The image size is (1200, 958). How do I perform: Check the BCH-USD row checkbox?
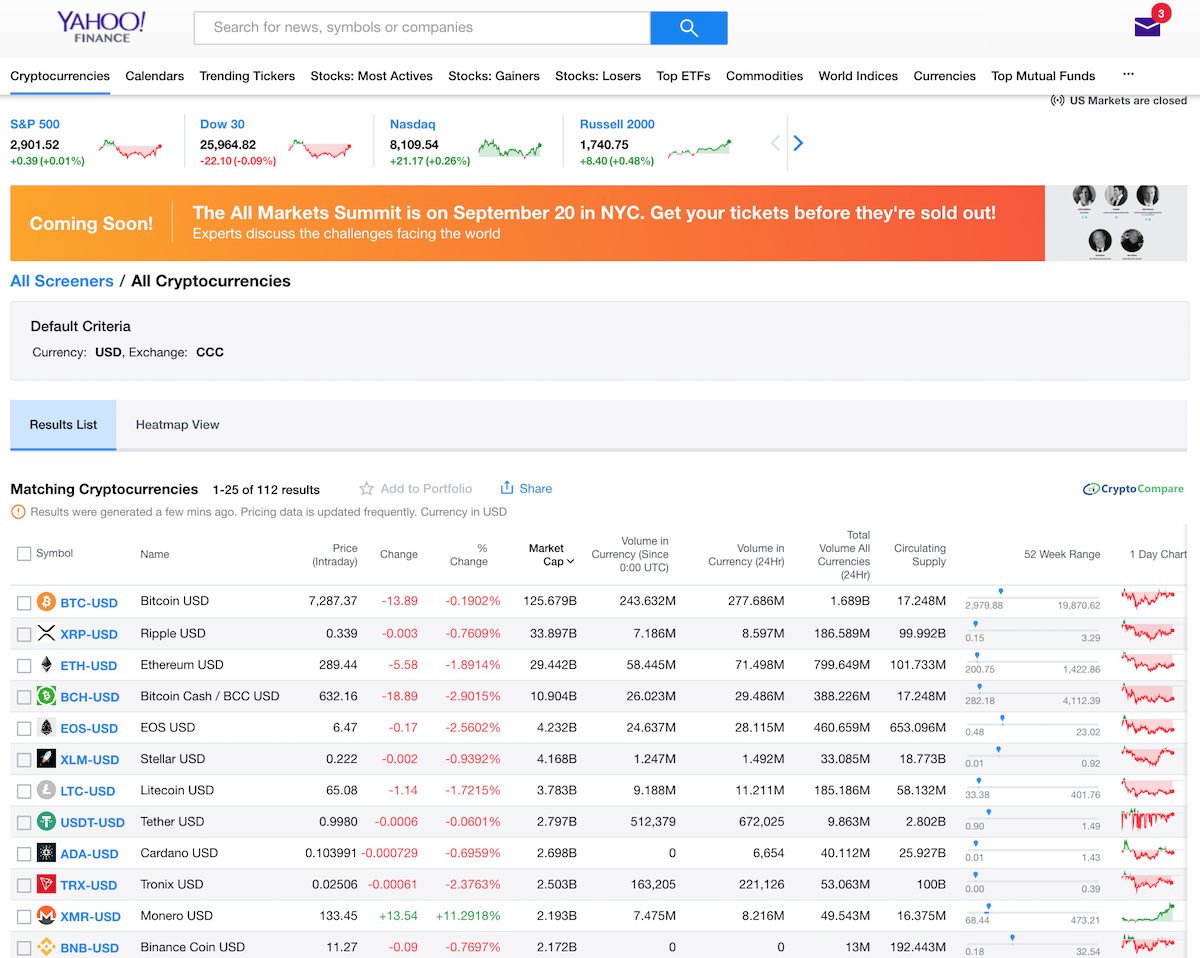coord(24,697)
